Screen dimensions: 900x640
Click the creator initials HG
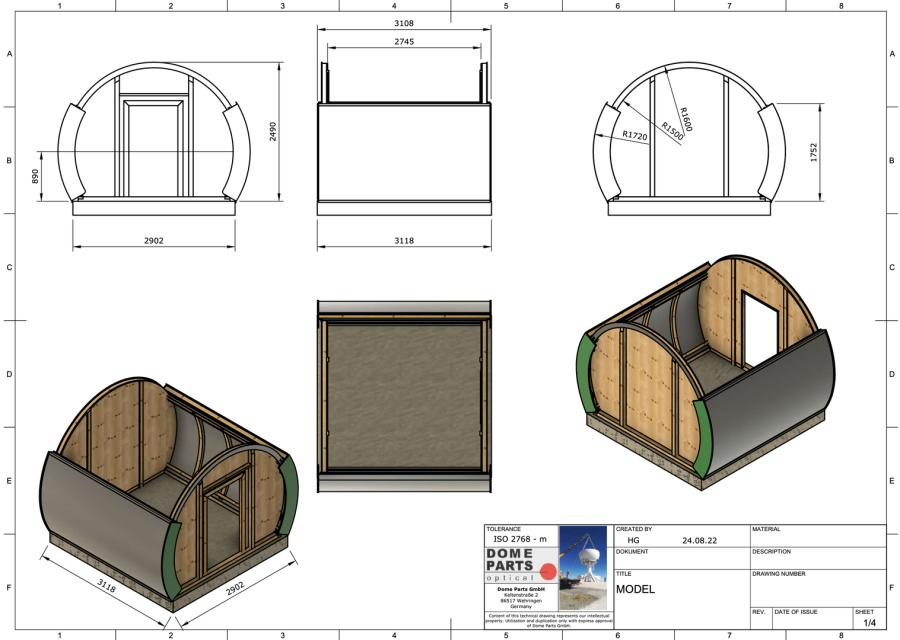tap(633, 540)
